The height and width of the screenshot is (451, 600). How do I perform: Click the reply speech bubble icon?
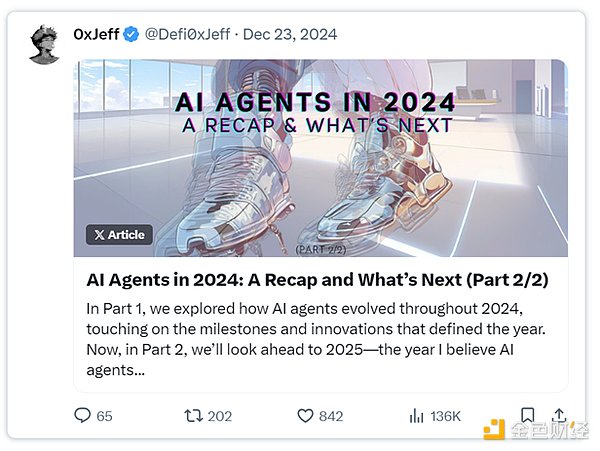tap(83, 415)
